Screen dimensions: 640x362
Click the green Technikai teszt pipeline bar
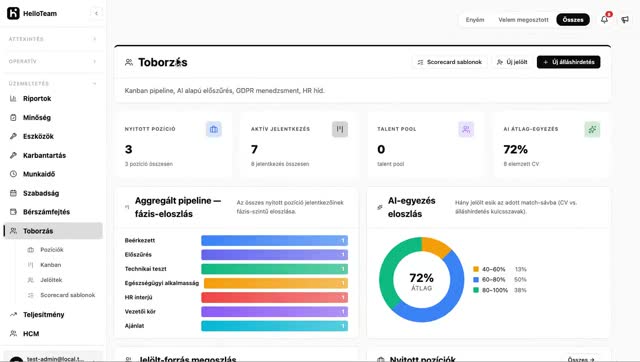[275, 269]
